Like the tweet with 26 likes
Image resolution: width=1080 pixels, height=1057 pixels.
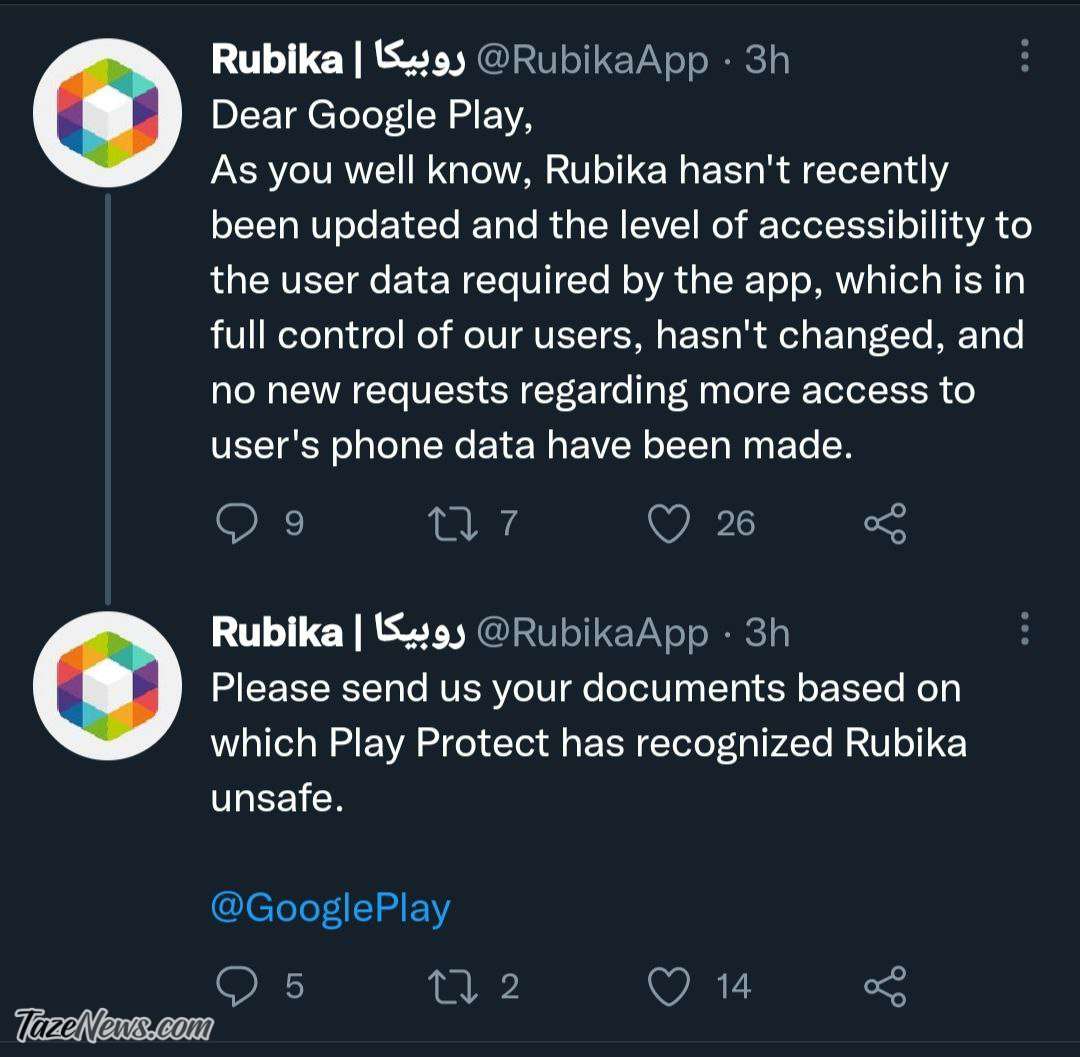[669, 523]
